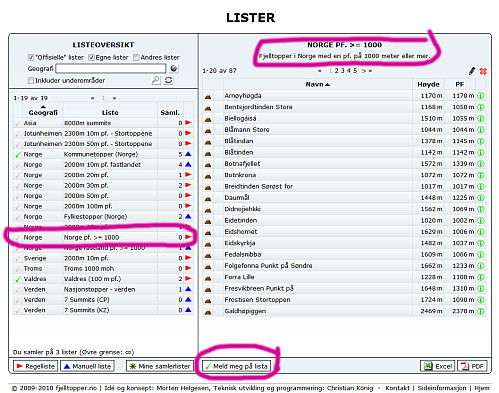Click Meld meg på lista button
Image resolution: width=499 pixels, height=393 pixels.
coord(236,366)
